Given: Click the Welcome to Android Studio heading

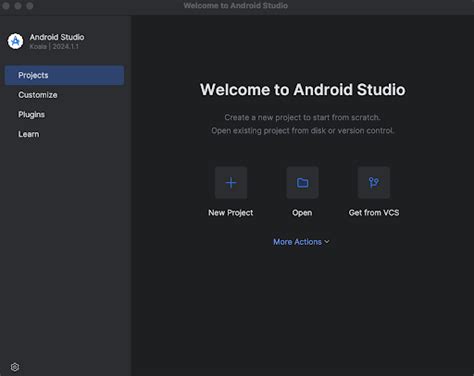Looking at the screenshot, I should [x=303, y=90].
